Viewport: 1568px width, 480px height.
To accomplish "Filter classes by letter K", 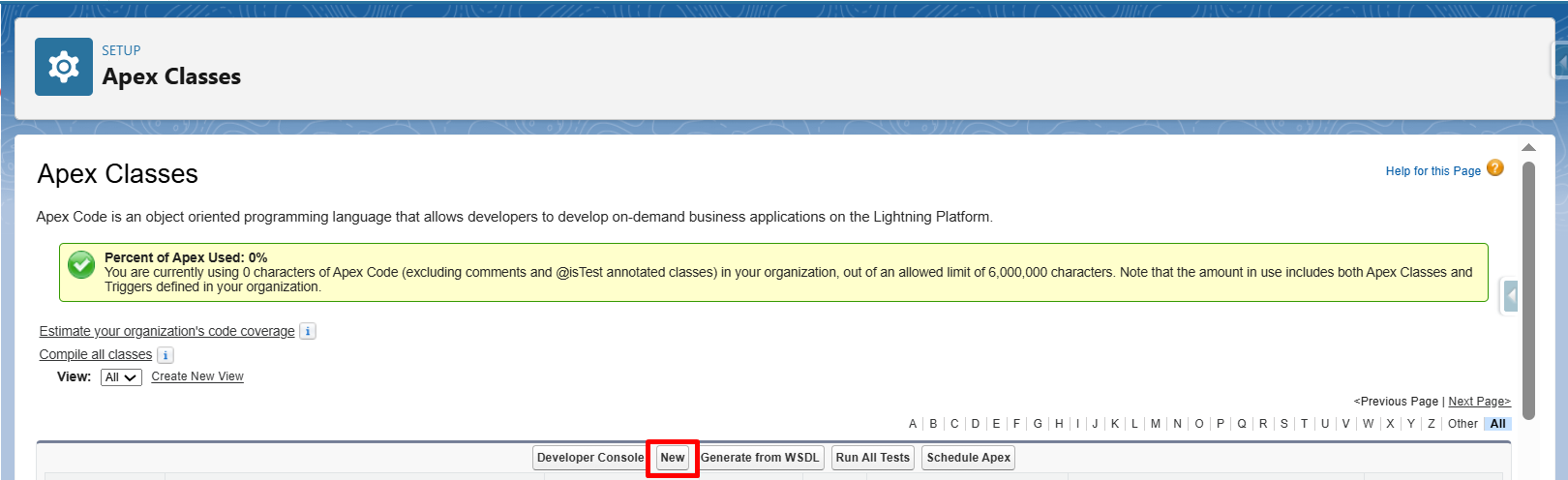I will point(1115,424).
